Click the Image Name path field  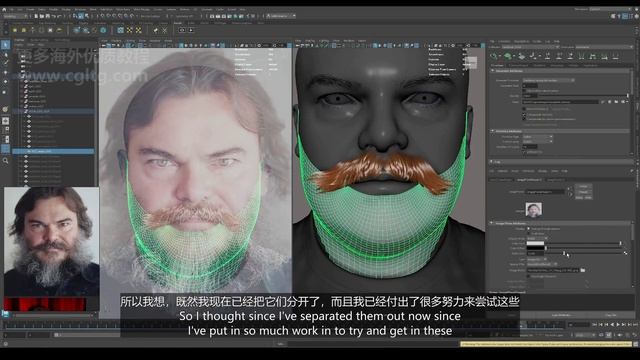coord(552,270)
